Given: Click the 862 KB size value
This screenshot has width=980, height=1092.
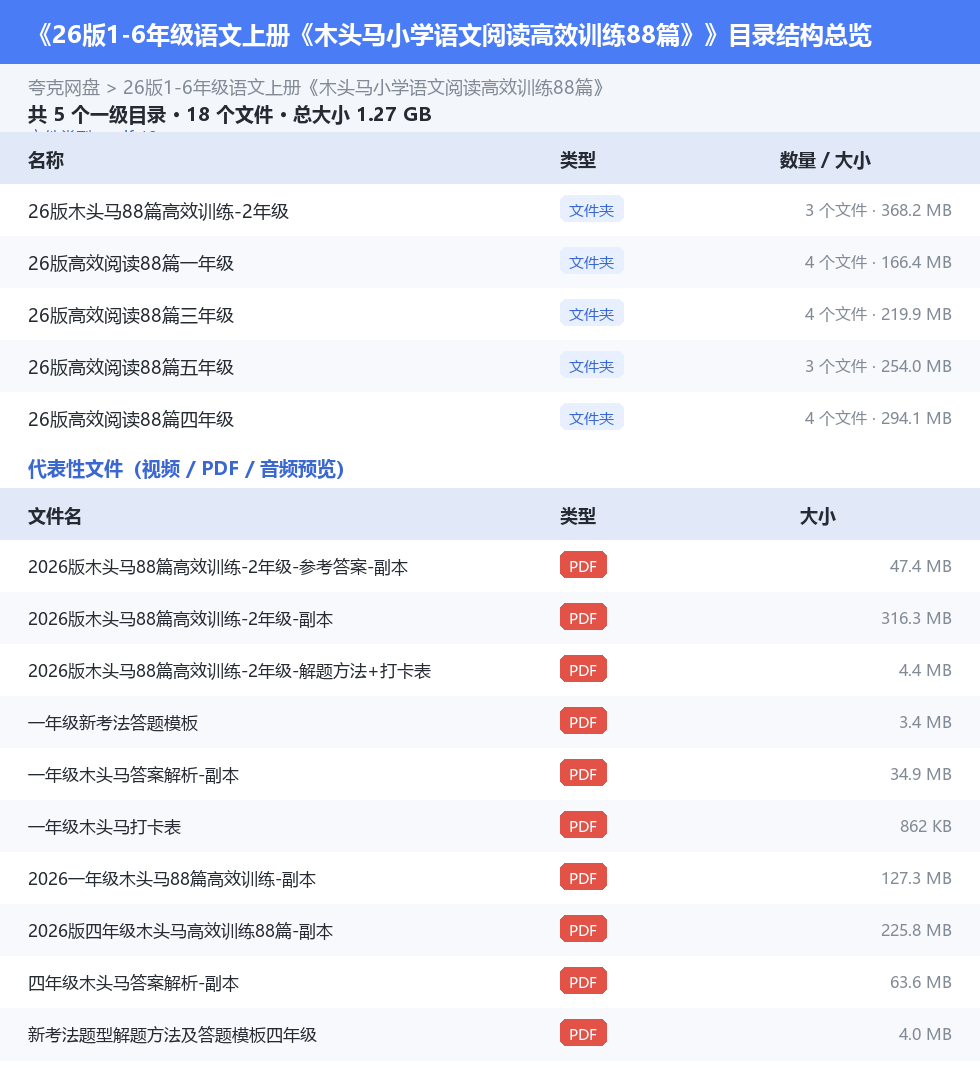Looking at the screenshot, I should tap(926, 827).
